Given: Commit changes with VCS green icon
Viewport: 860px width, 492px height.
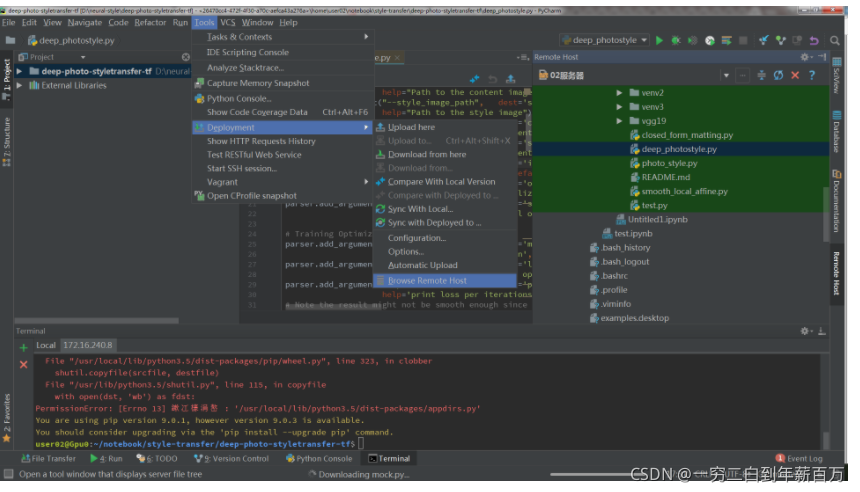Looking at the screenshot, I should pyautogui.click(x=780, y=40).
